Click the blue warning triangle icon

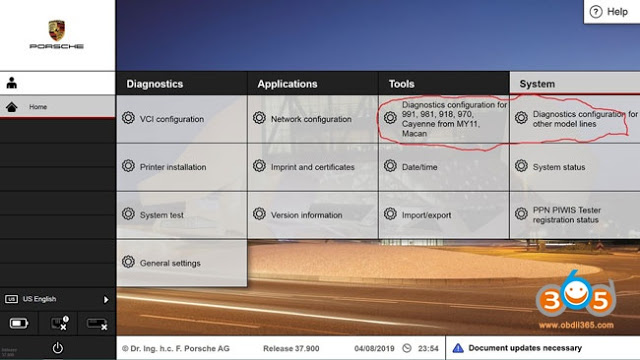pyautogui.click(x=458, y=348)
